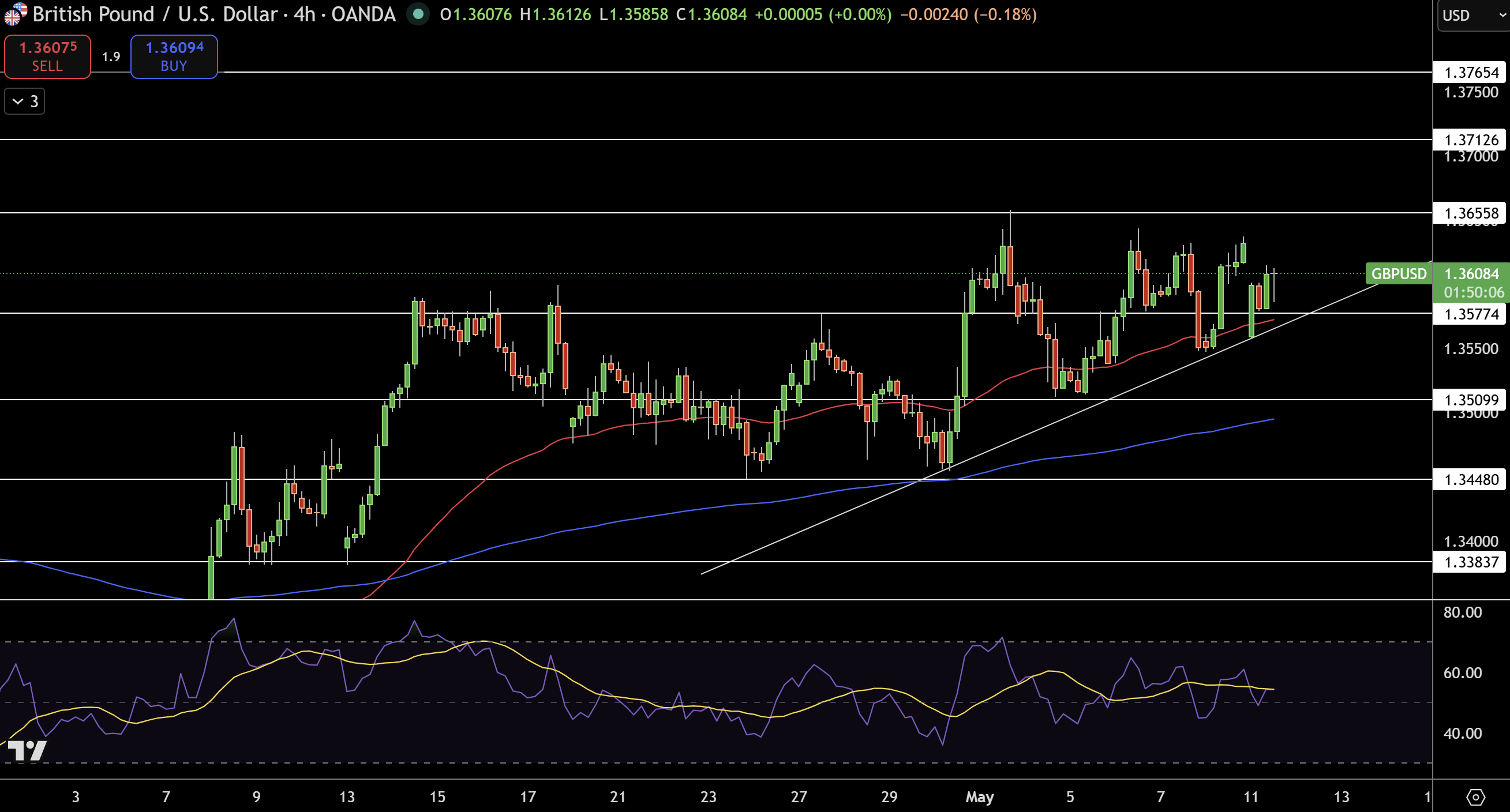Click the GBPUSD current price tag
Viewport: 1510px width, 812px height.
click(x=1399, y=273)
